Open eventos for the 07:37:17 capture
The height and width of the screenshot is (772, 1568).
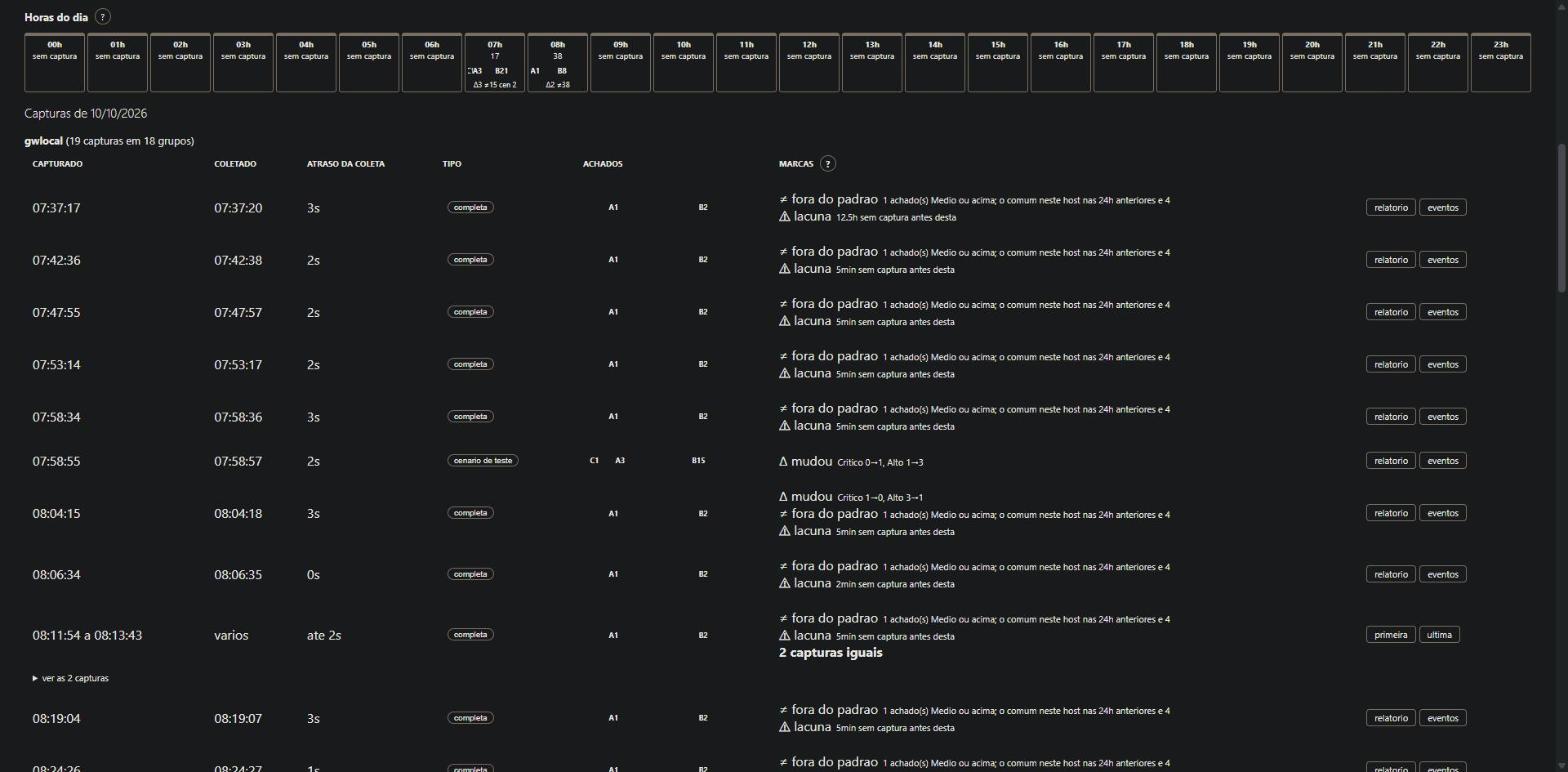point(1443,208)
